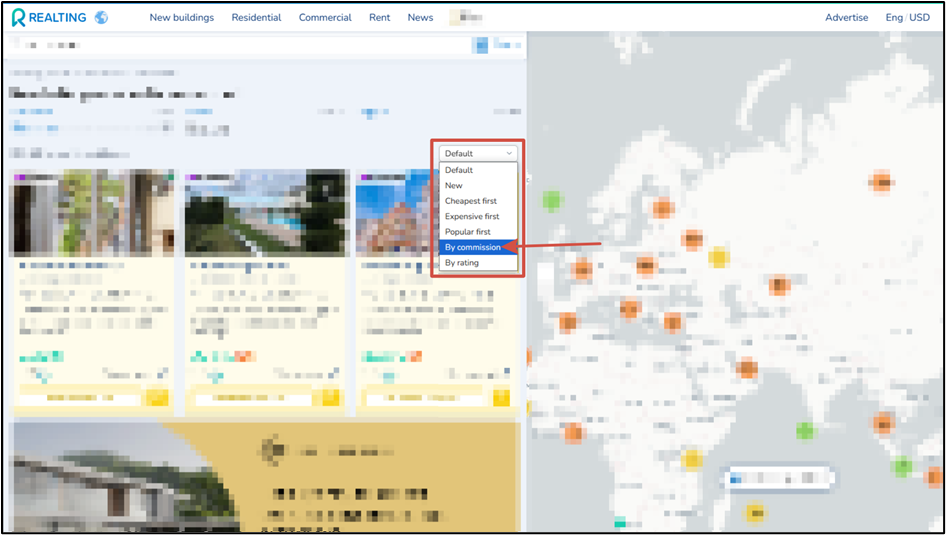Click the yellow button on second listing card
Image resolution: width=946 pixels, height=535 pixels.
pos(330,397)
